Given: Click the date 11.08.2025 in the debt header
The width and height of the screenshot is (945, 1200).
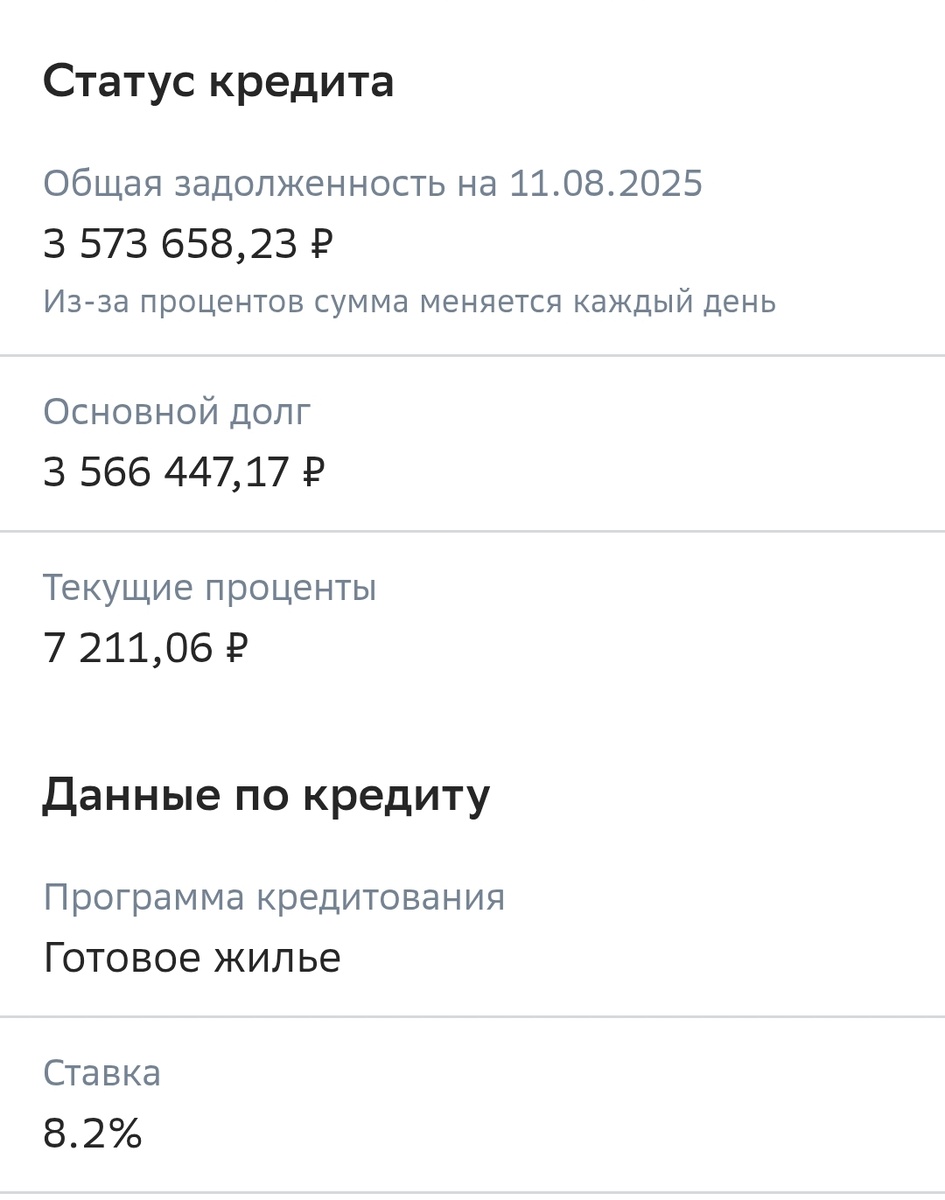Looking at the screenshot, I should click(x=605, y=184).
